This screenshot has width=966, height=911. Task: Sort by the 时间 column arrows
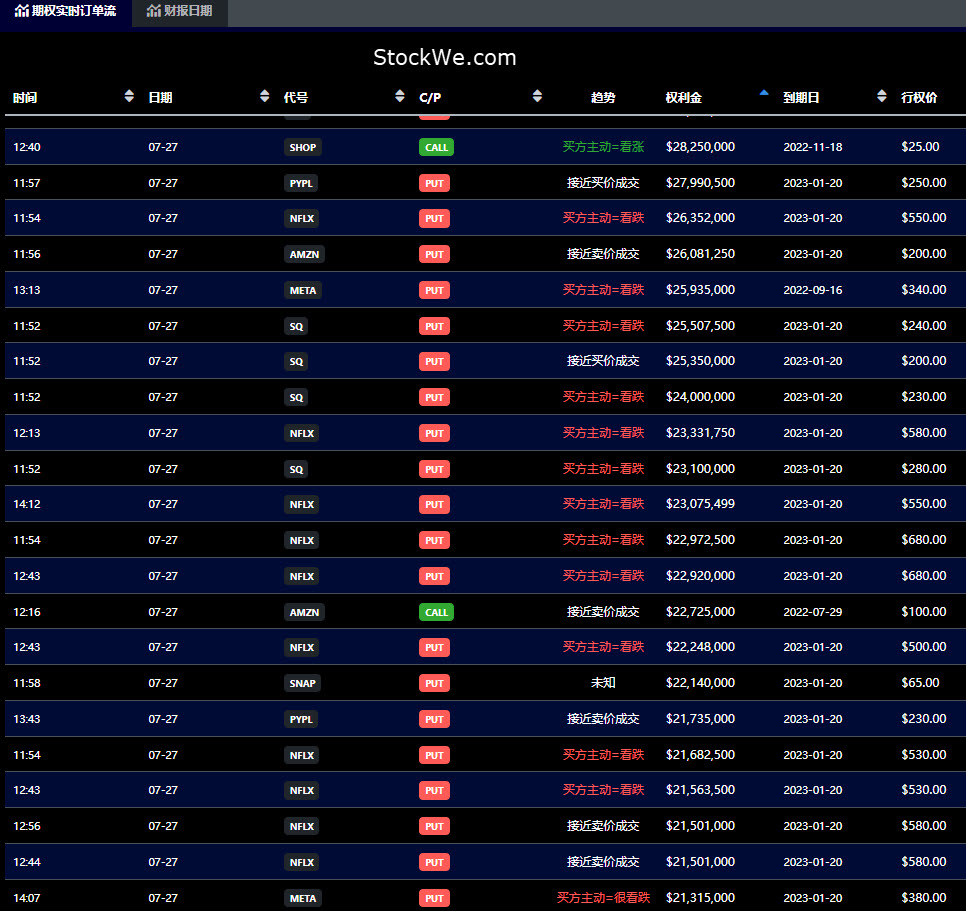pyautogui.click(x=129, y=96)
